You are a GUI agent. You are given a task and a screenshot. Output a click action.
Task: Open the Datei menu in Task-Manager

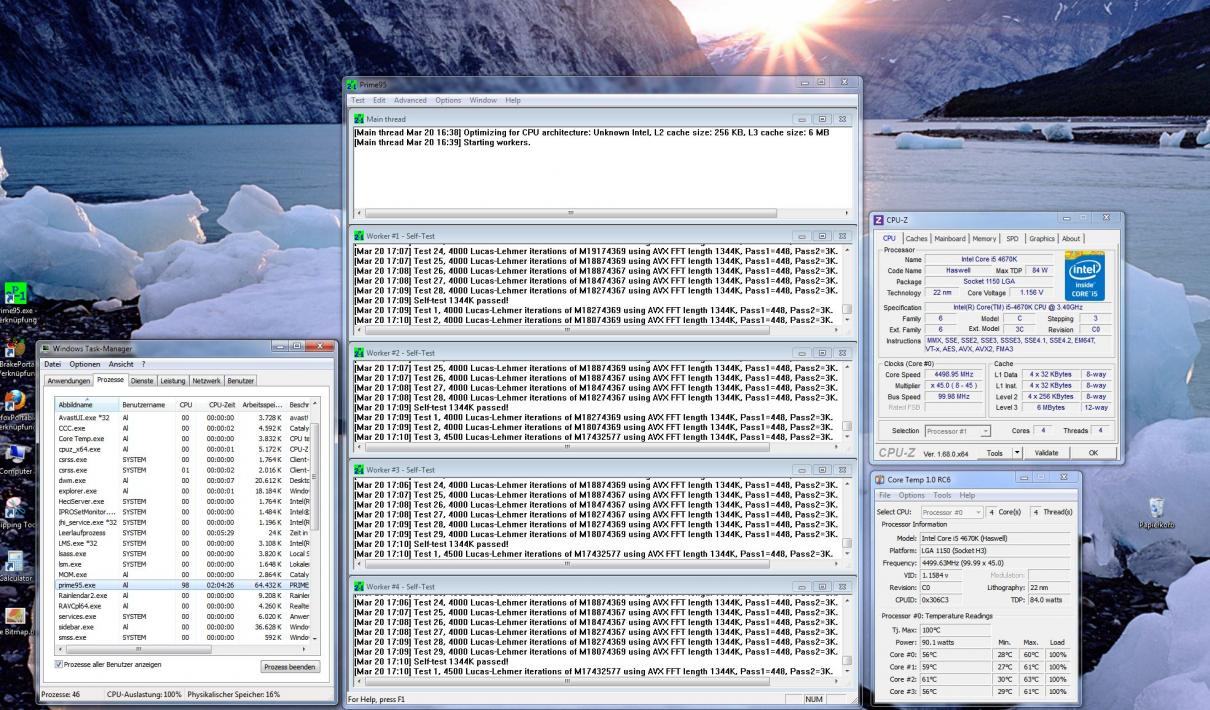click(52, 363)
